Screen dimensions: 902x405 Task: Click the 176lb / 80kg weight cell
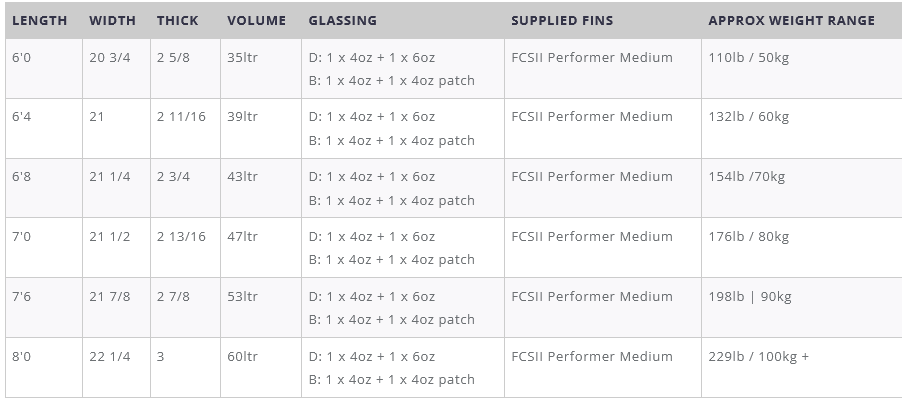pyautogui.click(x=749, y=237)
